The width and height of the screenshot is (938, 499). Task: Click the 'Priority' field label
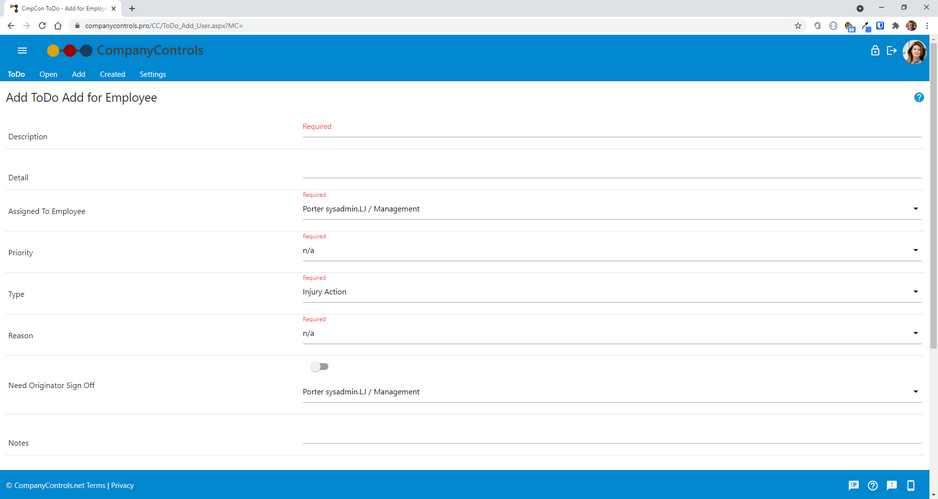[20, 252]
